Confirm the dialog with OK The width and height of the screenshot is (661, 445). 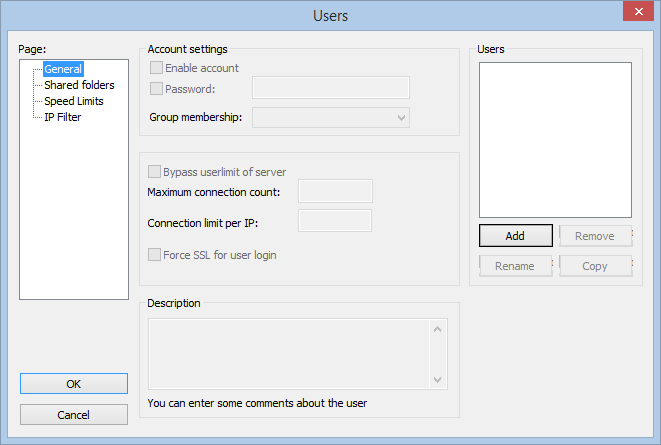[x=74, y=383]
